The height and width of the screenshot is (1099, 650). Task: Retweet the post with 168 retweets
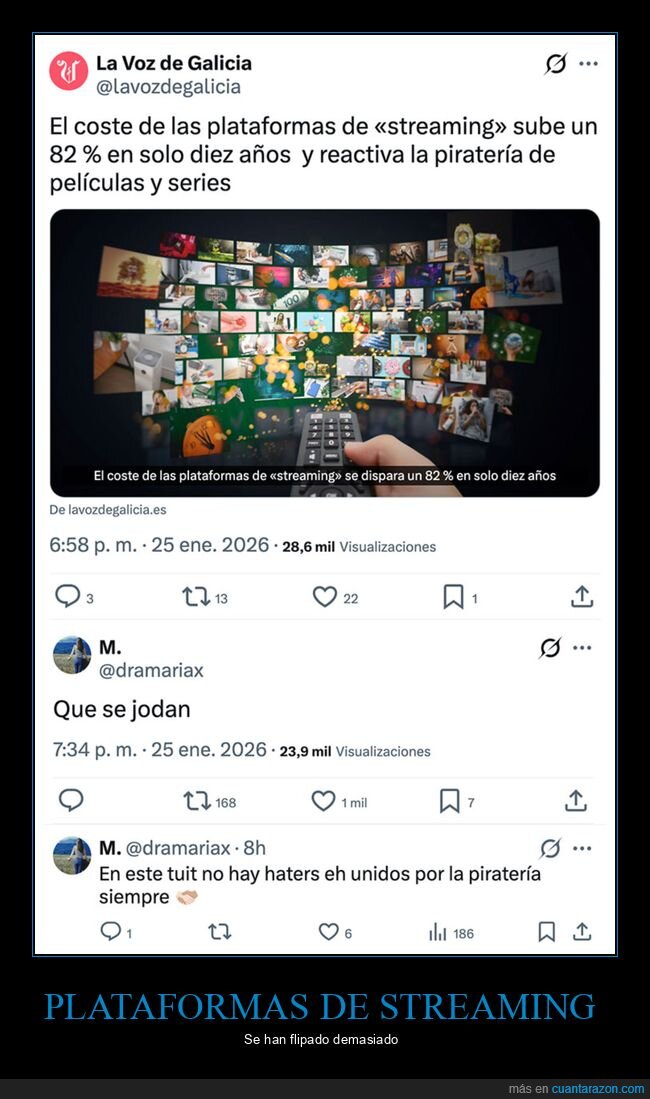[197, 801]
